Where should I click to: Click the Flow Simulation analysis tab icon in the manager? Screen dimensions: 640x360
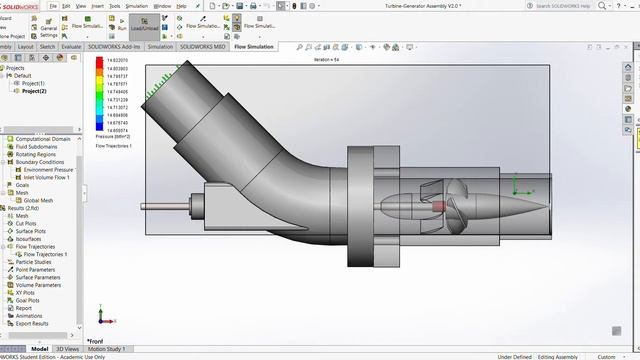pyautogui.click(x=74, y=58)
